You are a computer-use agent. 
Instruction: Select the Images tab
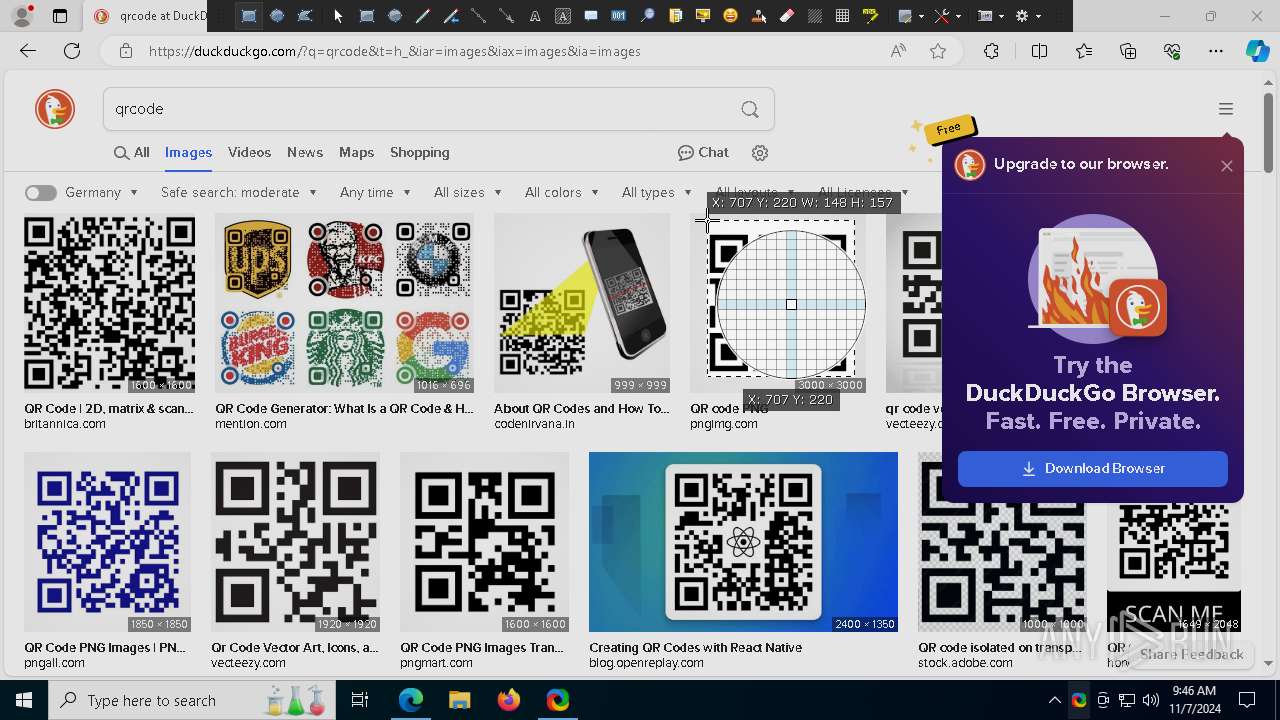pos(188,153)
